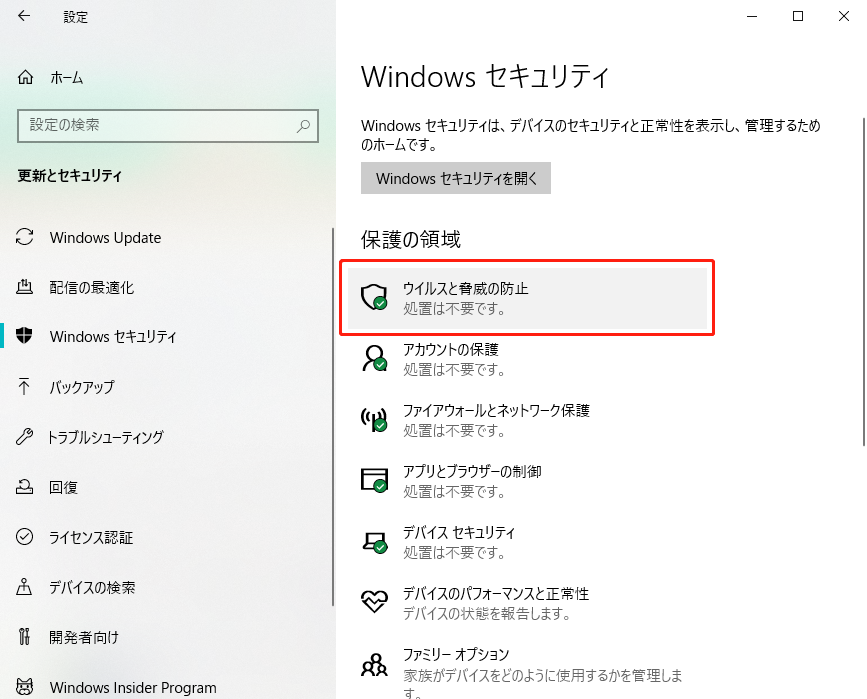Click the app and browser window icon

[374, 480]
